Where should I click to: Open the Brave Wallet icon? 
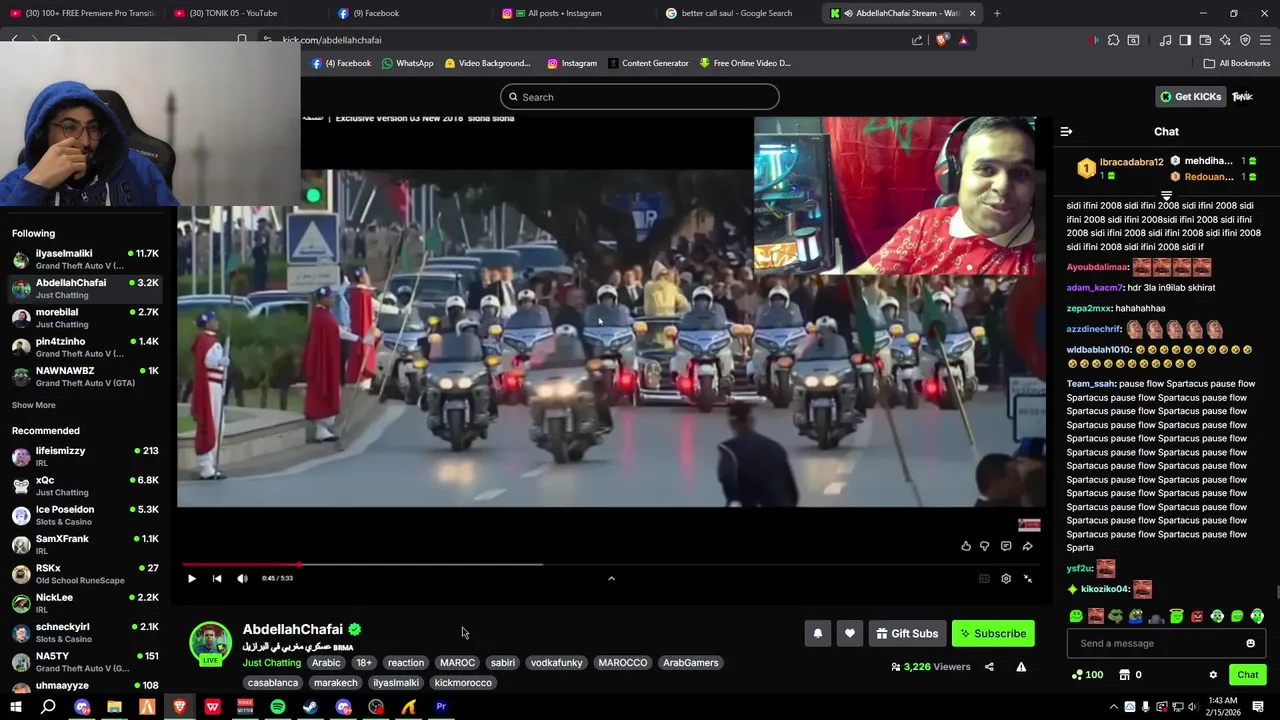click(1205, 40)
